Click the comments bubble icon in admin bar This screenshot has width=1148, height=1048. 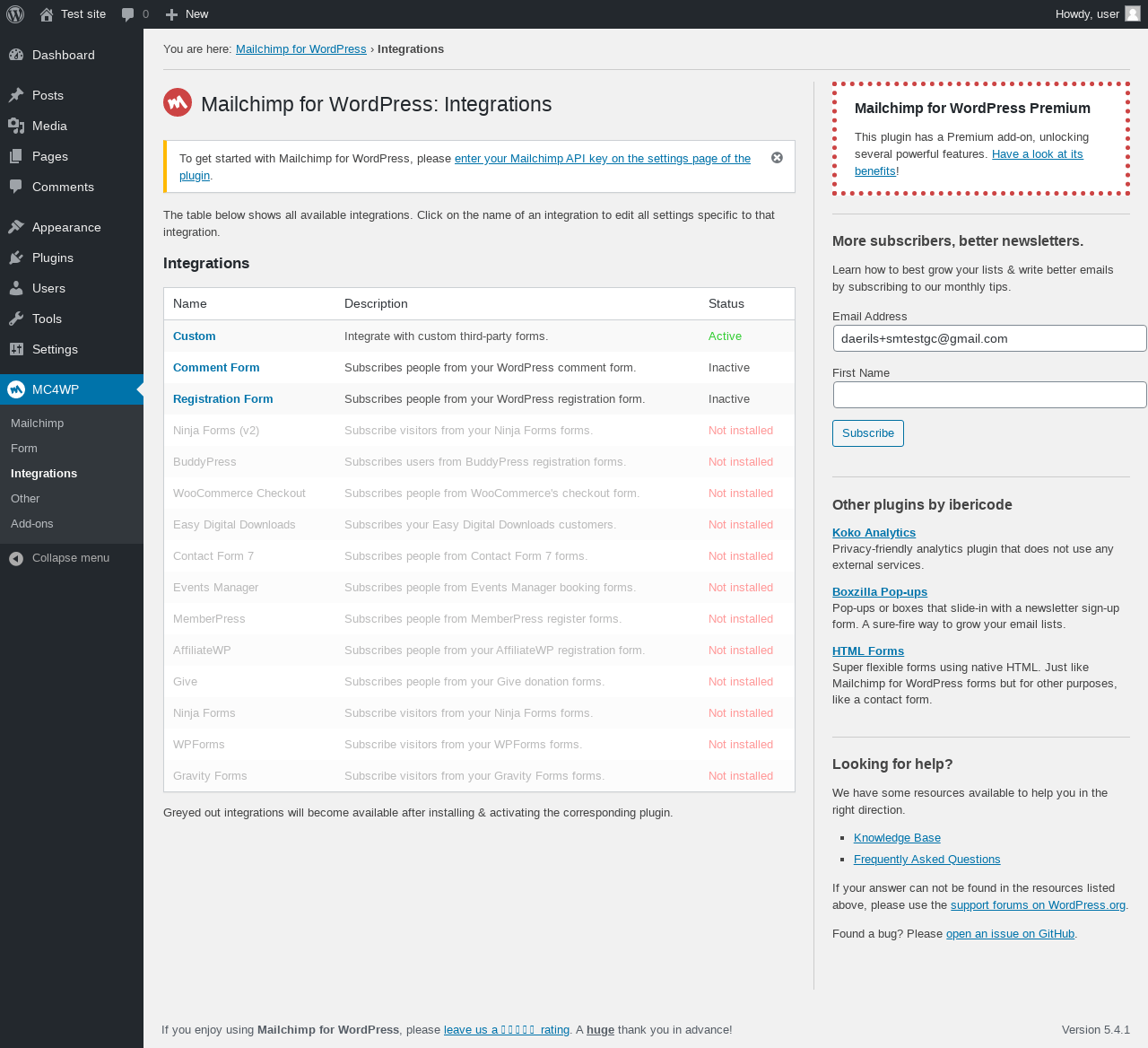point(128,14)
